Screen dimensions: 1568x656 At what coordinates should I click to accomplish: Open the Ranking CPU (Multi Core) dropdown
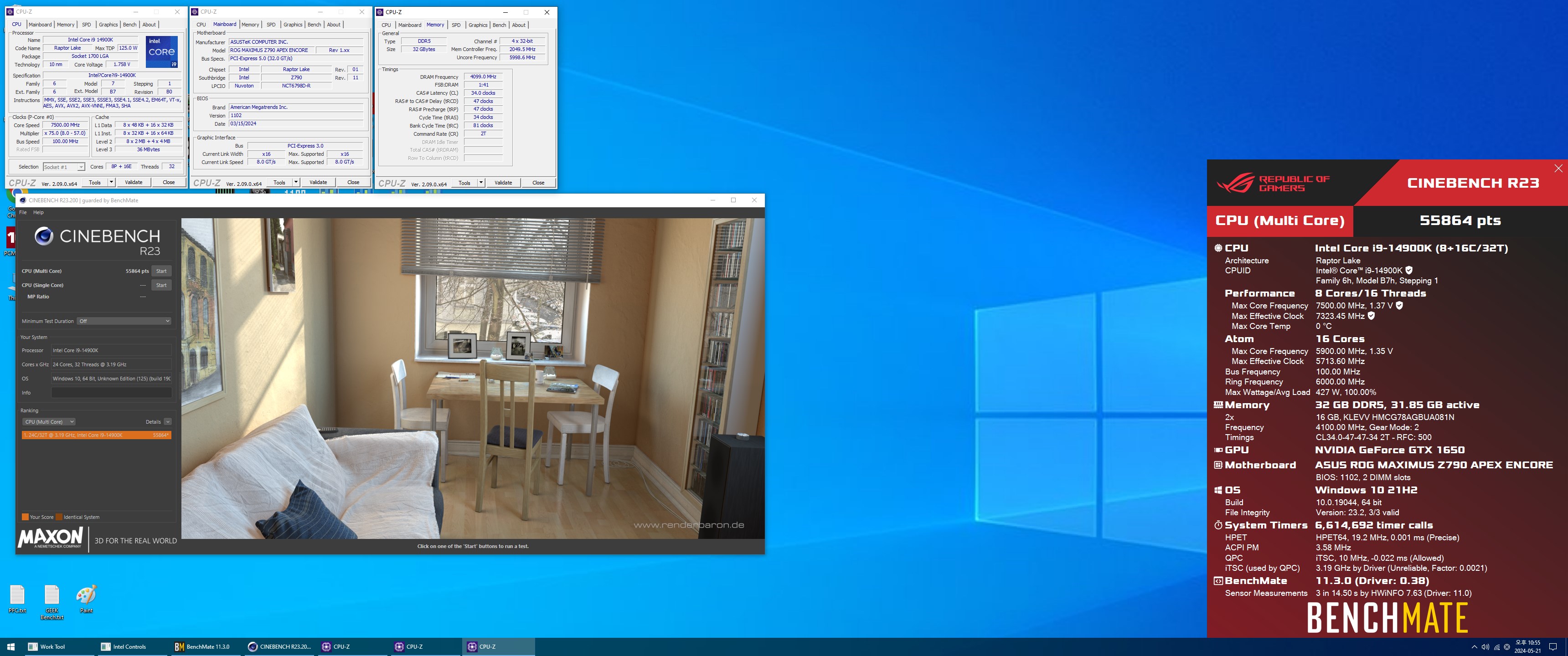[x=49, y=422]
